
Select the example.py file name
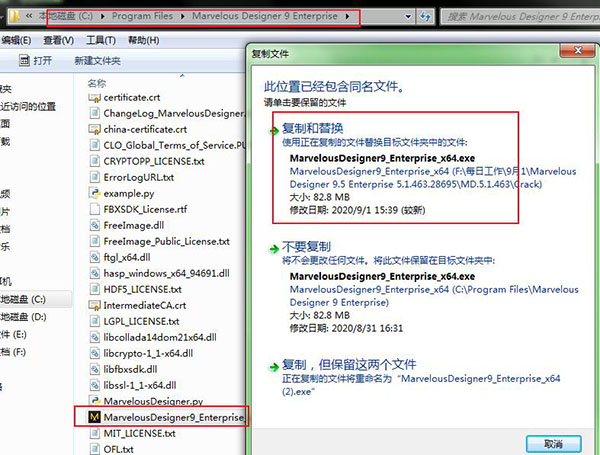pyautogui.click(x=129, y=194)
